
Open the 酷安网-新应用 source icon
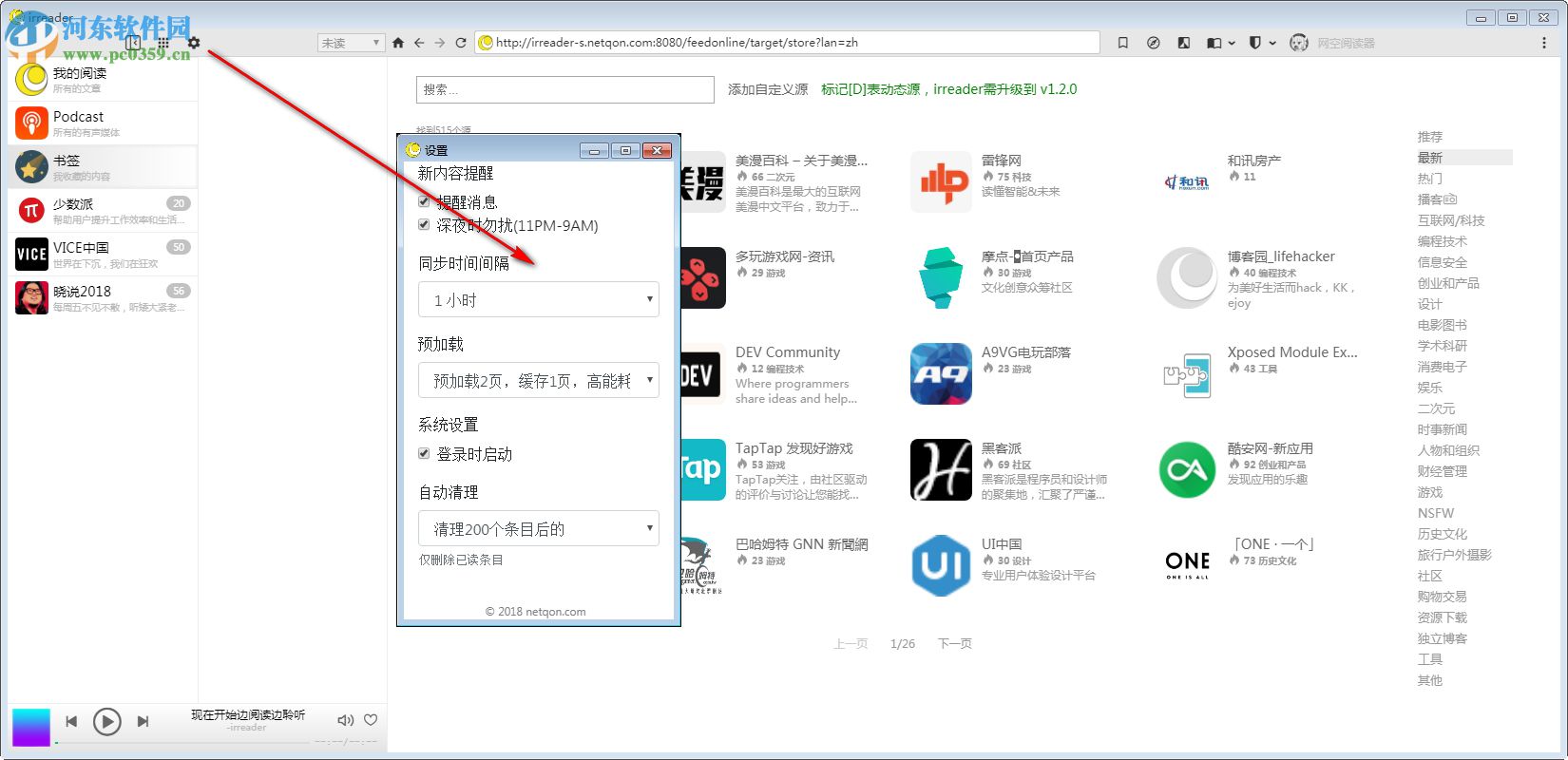tap(1187, 469)
